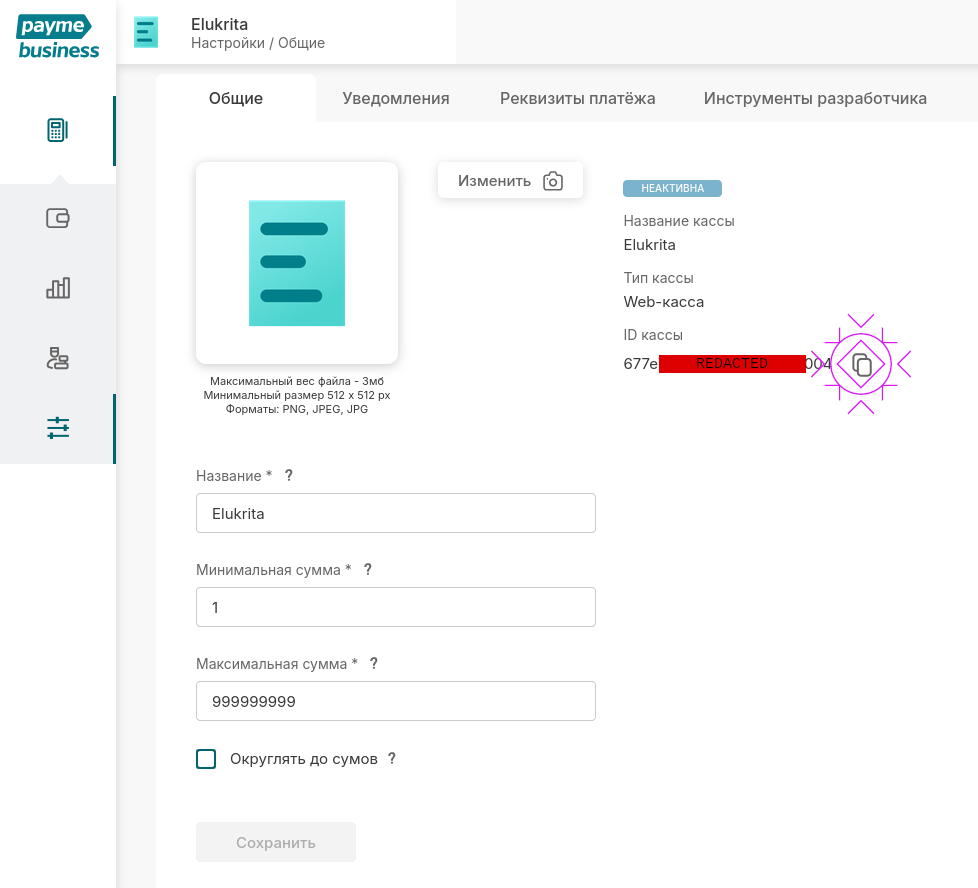Select the Название input containing Elukrita

tap(395, 513)
